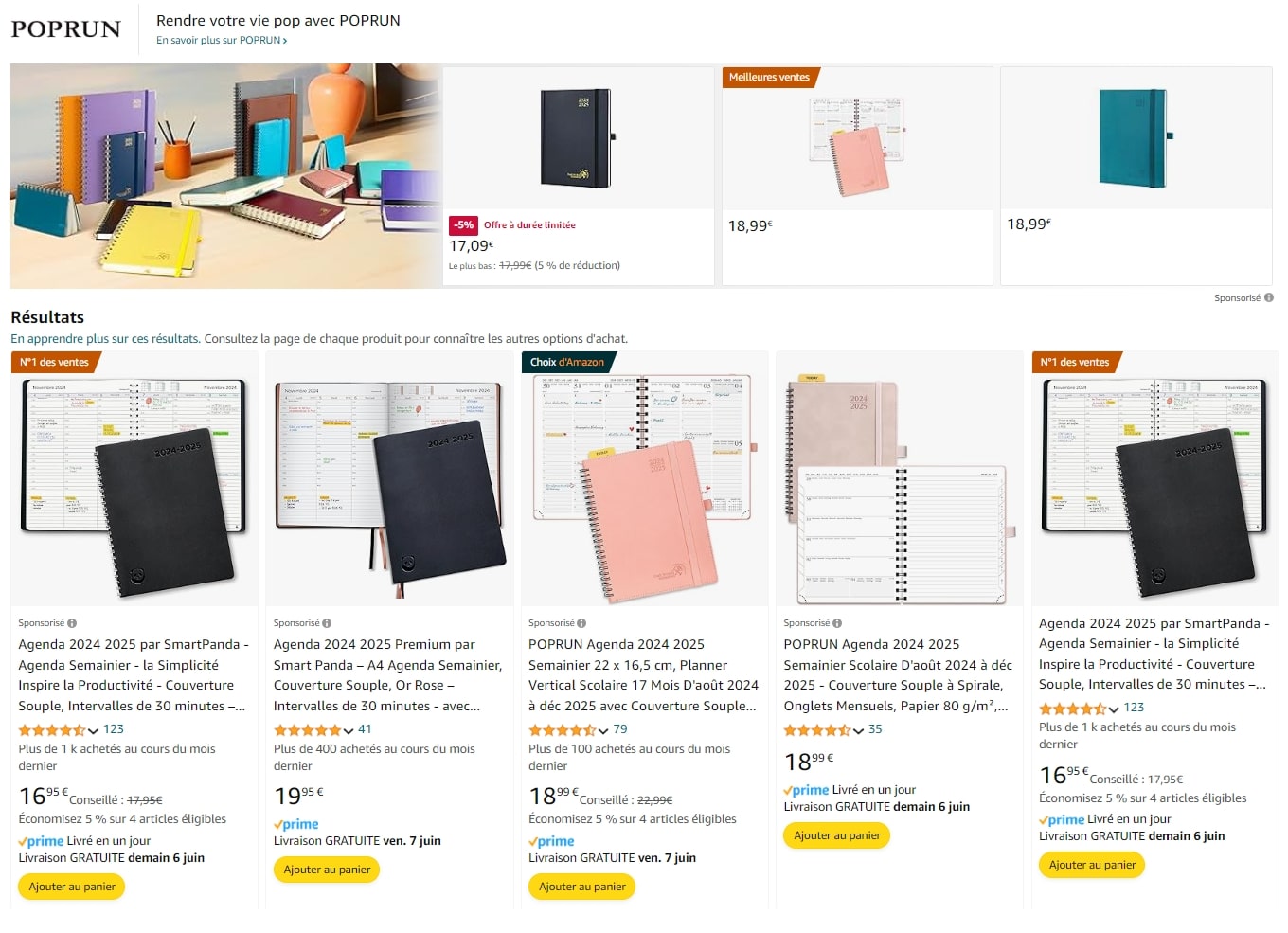Add the 19,95 € Smart Panda agenda to cart
The image size is (1288, 933).
click(x=327, y=870)
